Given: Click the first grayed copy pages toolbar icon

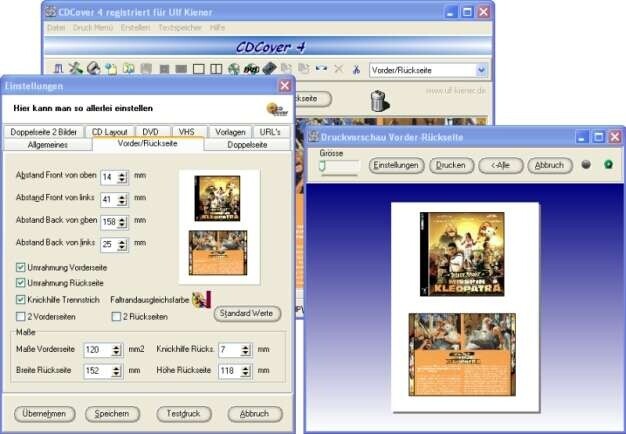Looking at the screenshot, I should tap(286, 69).
